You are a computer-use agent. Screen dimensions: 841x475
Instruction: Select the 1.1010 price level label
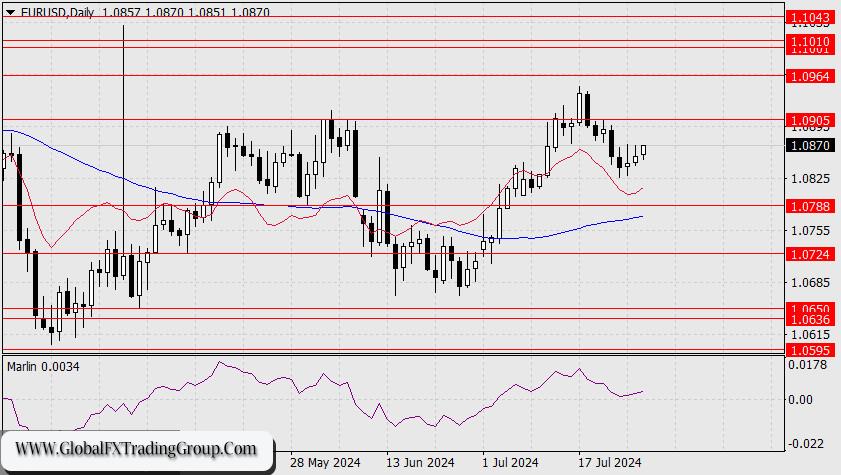tap(810, 41)
